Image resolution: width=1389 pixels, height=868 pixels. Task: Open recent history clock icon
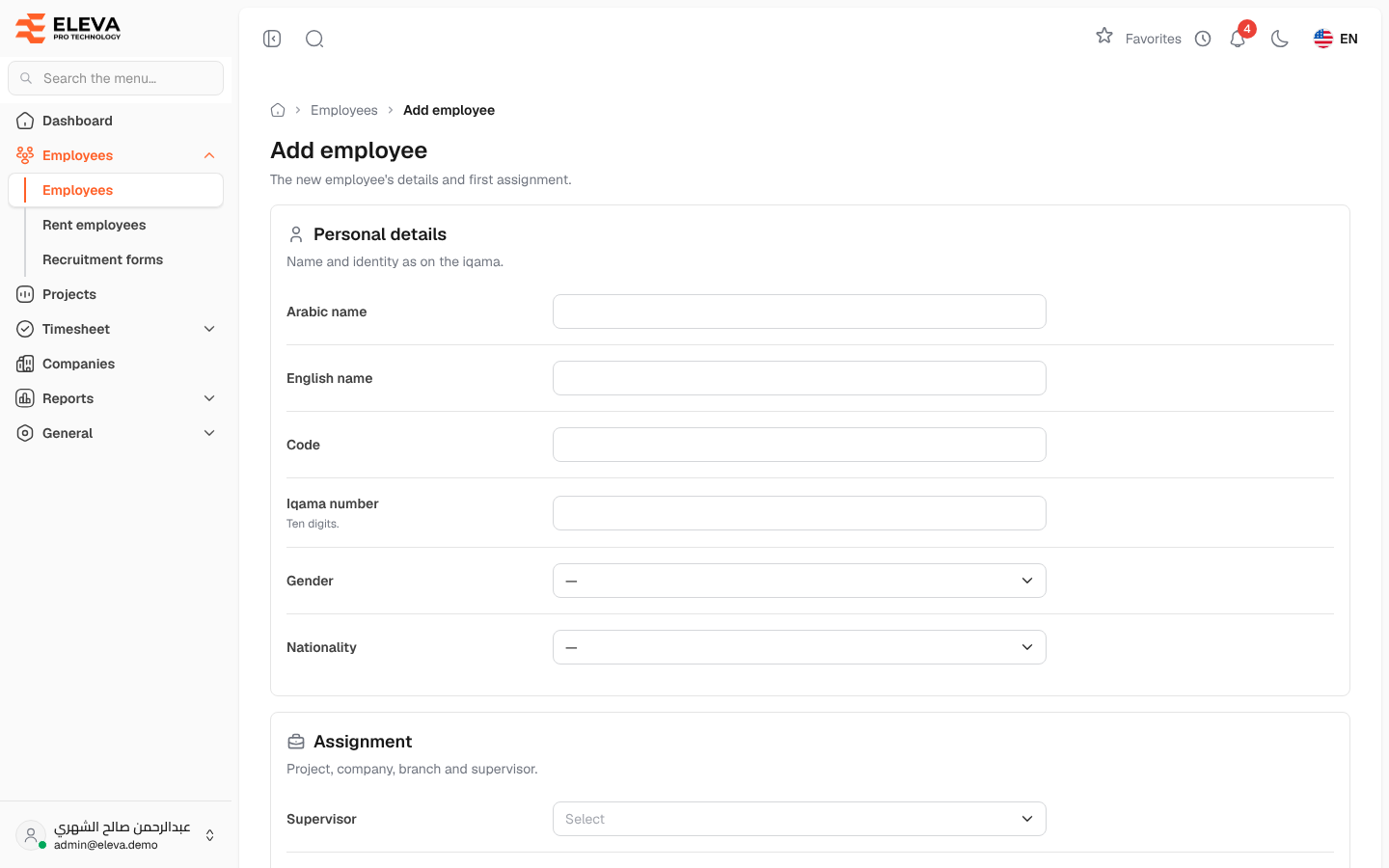(x=1203, y=39)
